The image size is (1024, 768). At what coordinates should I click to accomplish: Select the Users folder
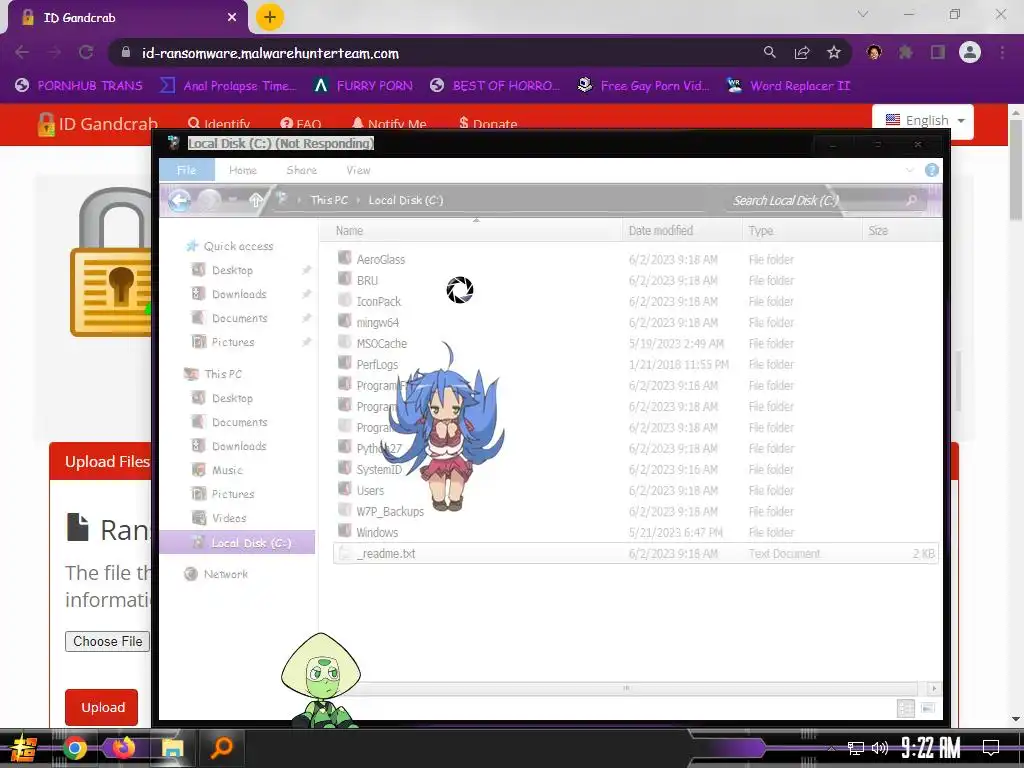coord(370,490)
